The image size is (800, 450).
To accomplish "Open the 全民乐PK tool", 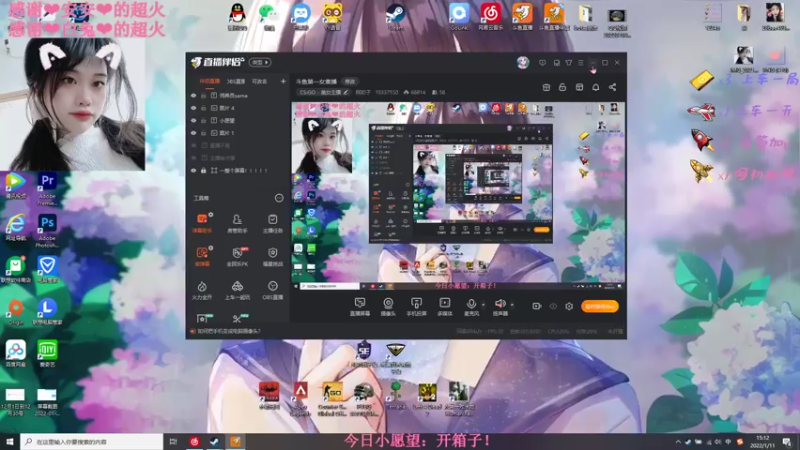I will [237, 256].
